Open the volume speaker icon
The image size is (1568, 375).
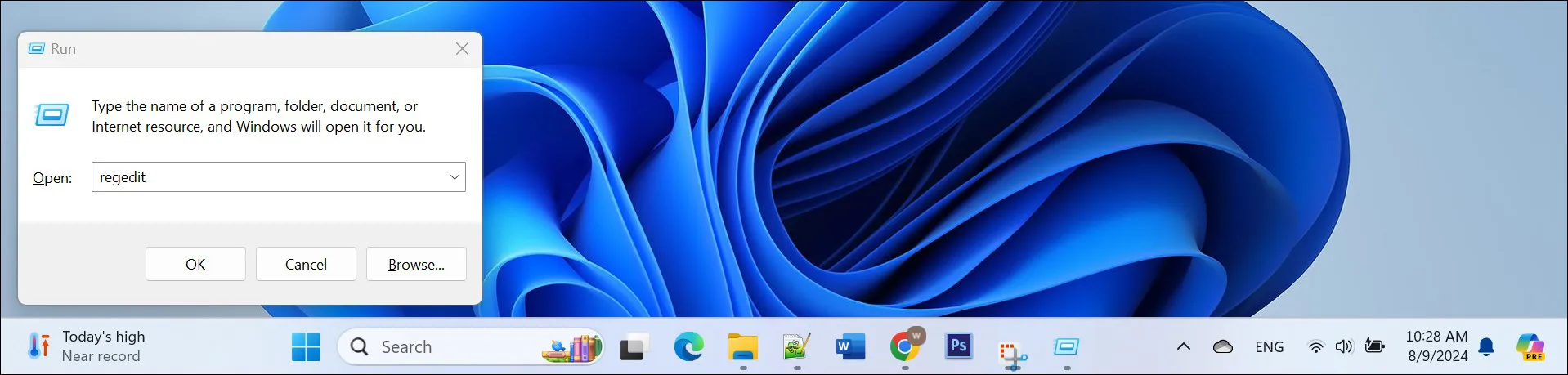1344,347
